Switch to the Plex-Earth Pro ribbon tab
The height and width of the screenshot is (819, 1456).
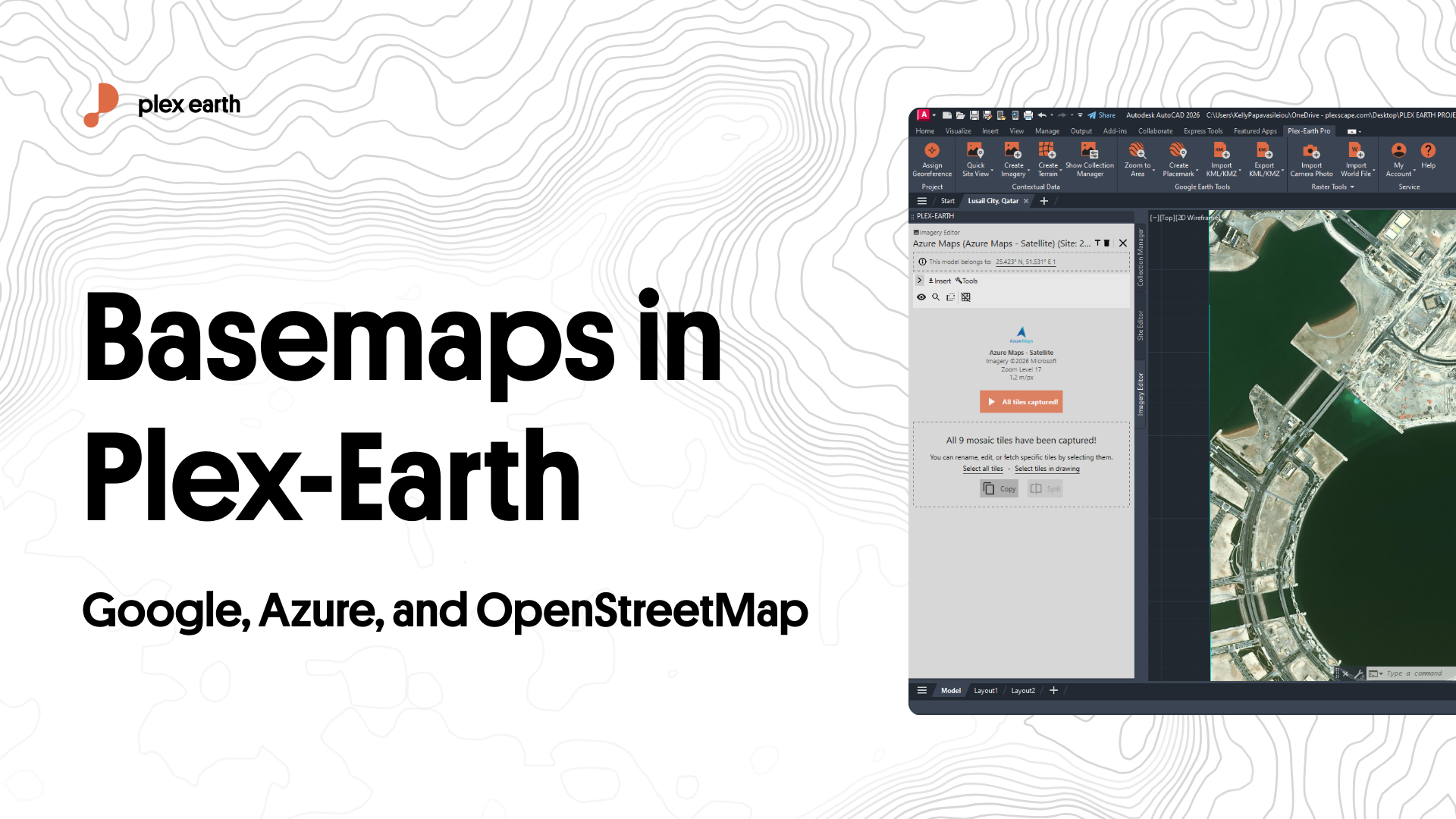(1309, 130)
